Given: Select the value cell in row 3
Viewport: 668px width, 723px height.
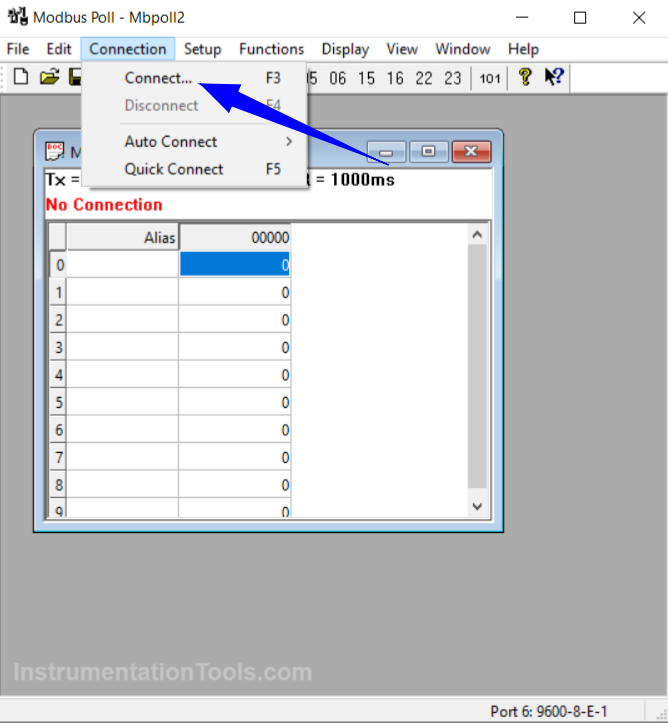Looking at the screenshot, I should (235, 347).
